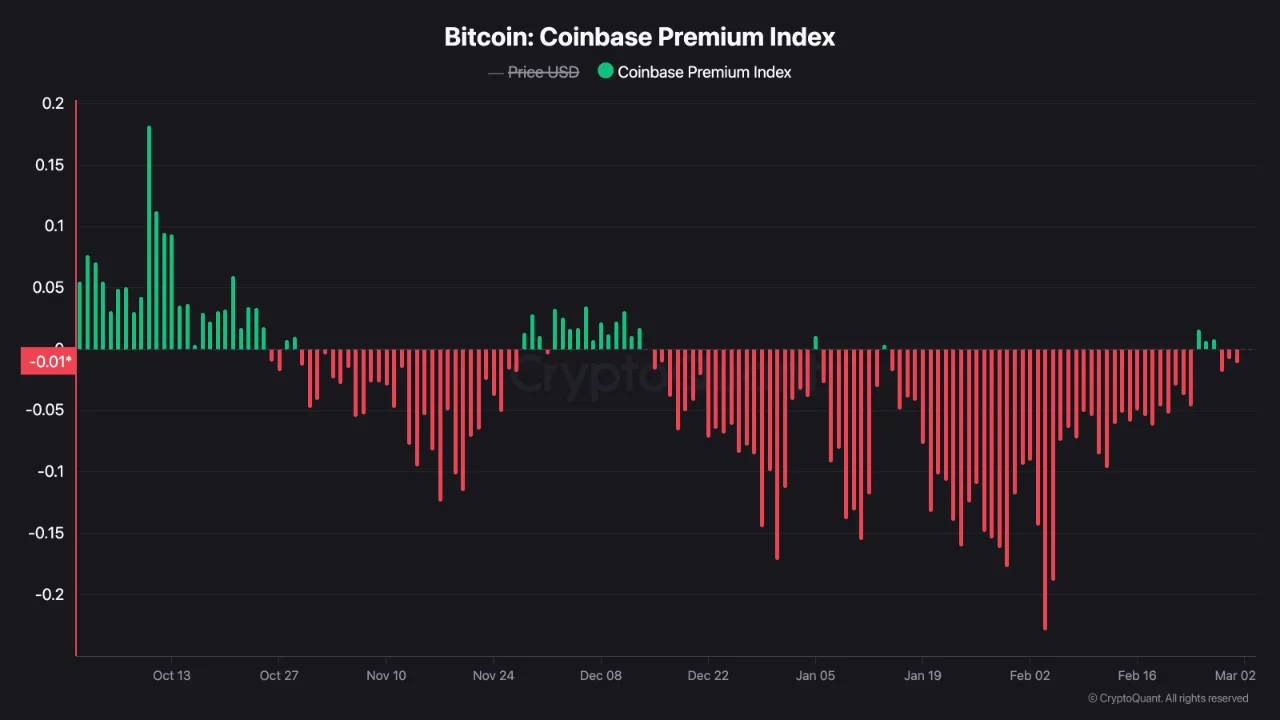Select the Jan 19 x-axis date label
The height and width of the screenshot is (720, 1280).
pyautogui.click(x=922, y=675)
